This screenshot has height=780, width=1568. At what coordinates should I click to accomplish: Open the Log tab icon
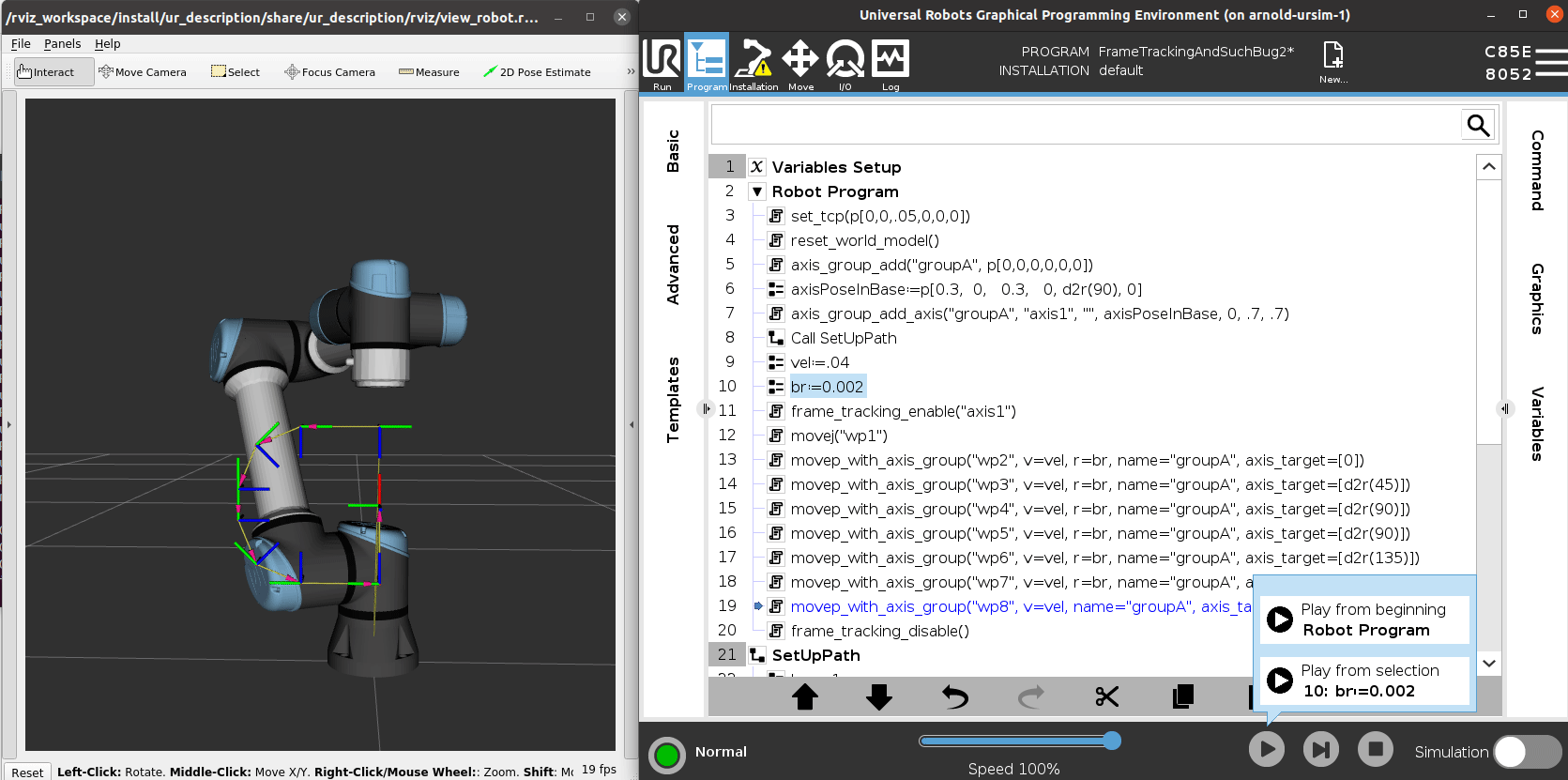(891, 64)
